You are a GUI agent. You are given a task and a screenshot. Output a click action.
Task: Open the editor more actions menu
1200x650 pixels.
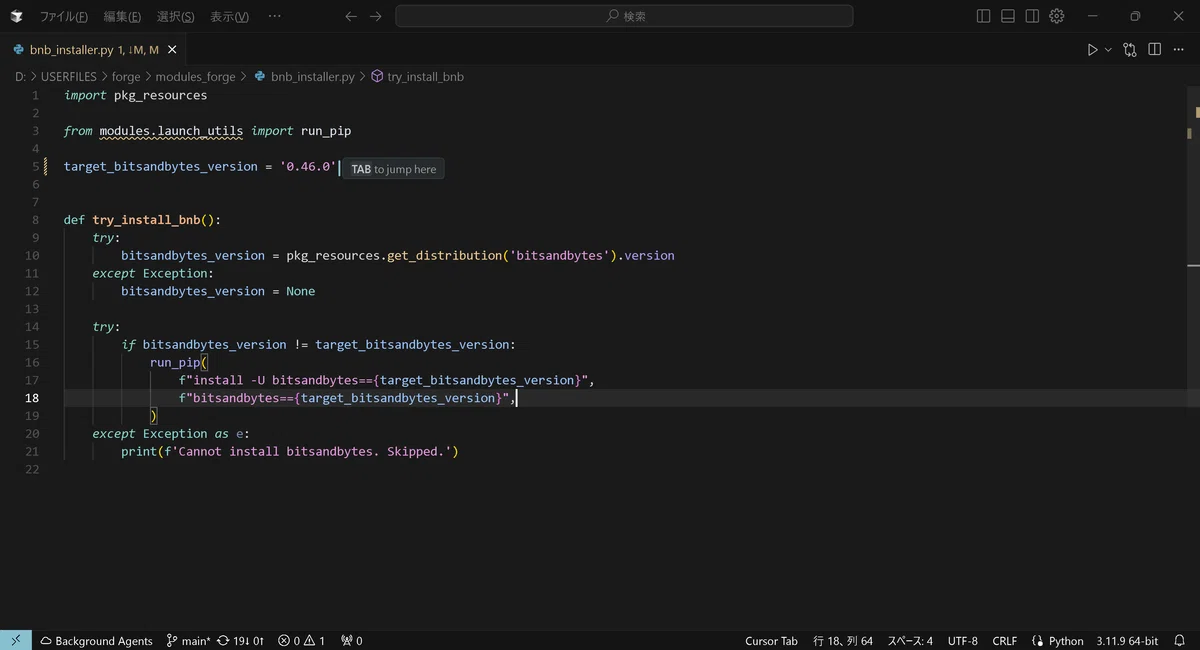[1179, 49]
